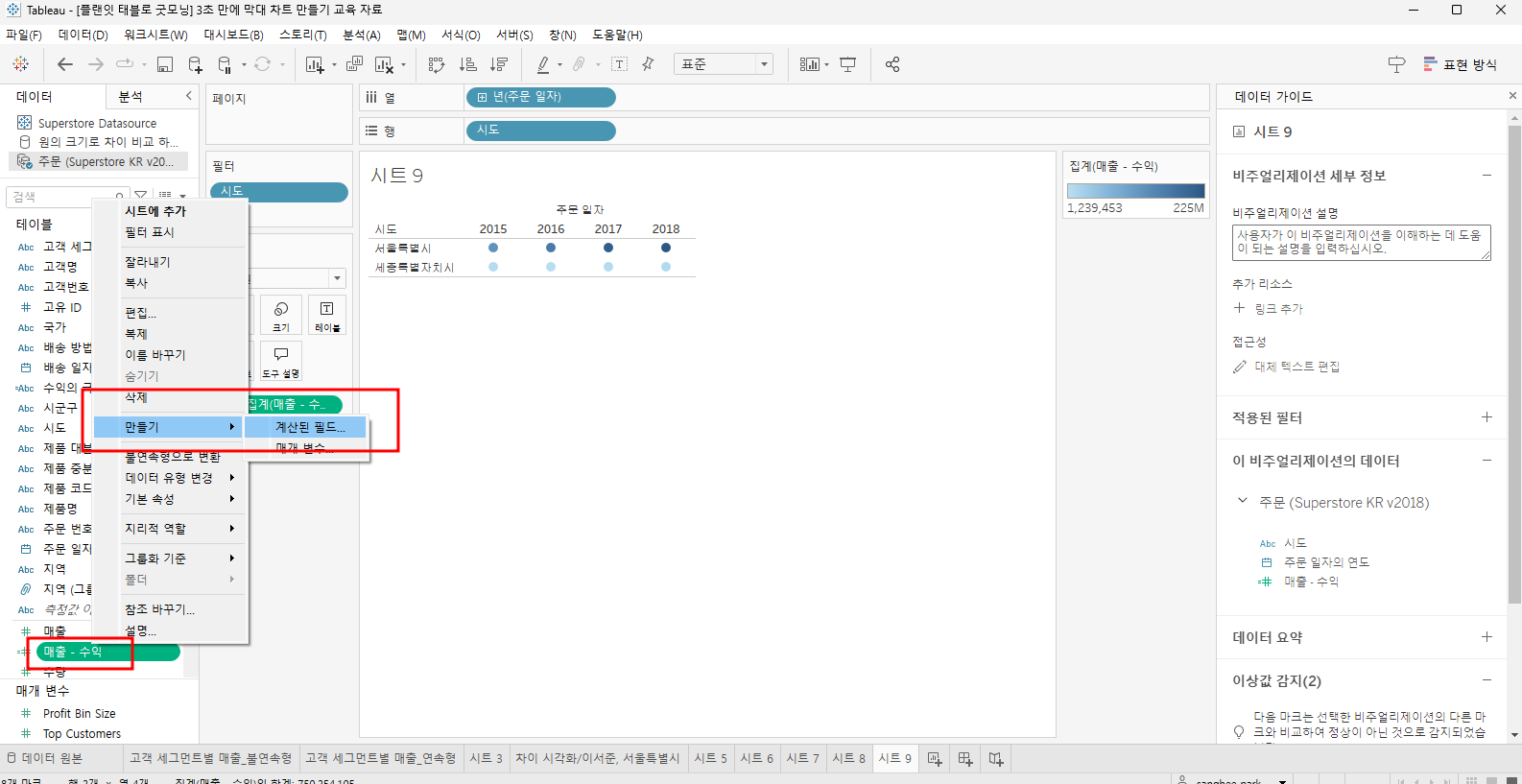1522x784 pixels.
Task: Click the 도구 설명 (Tooltip) marks card button
Action: [x=281, y=361]
